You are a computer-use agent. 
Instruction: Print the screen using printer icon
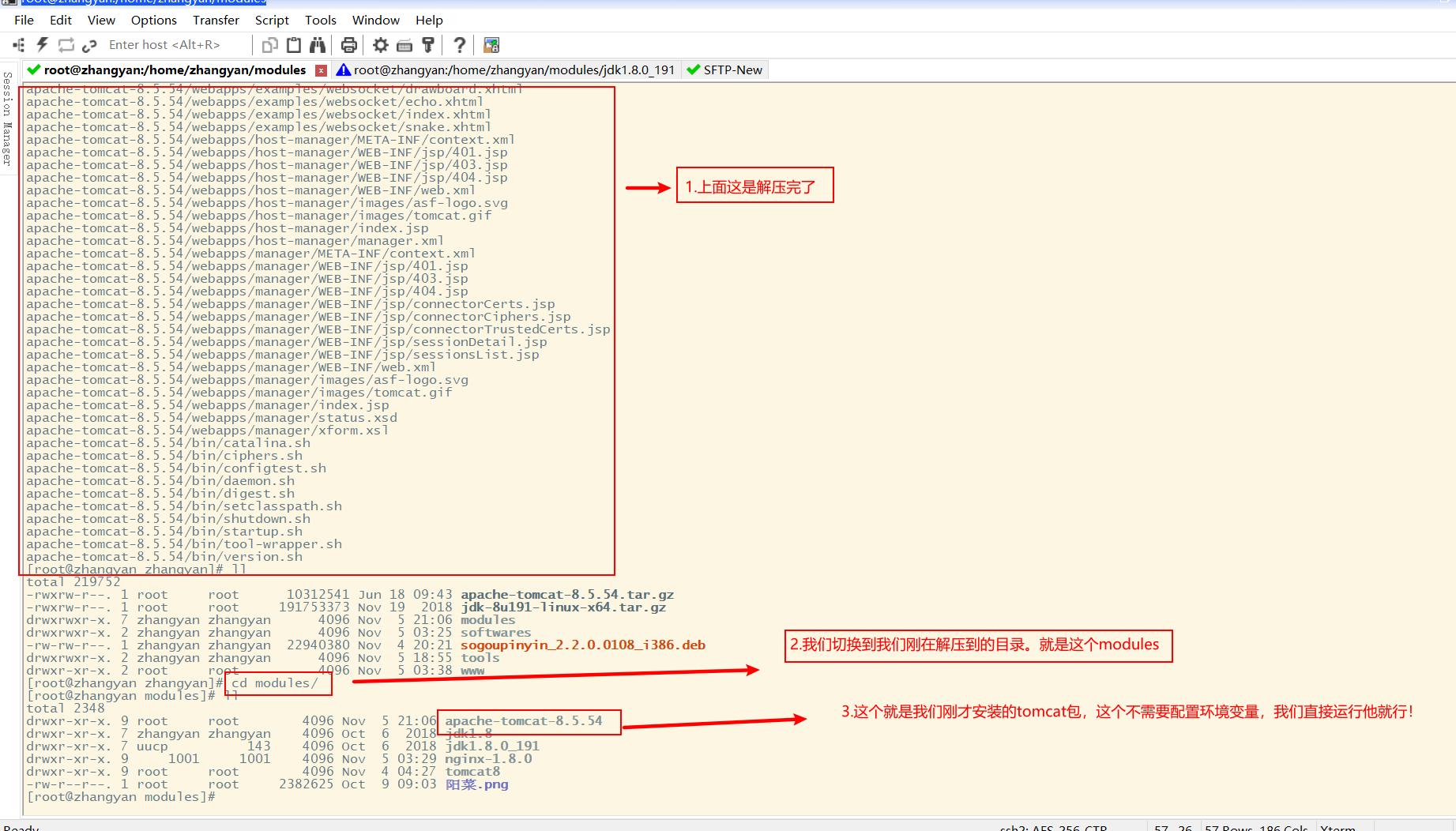click(x=348, y=45)
